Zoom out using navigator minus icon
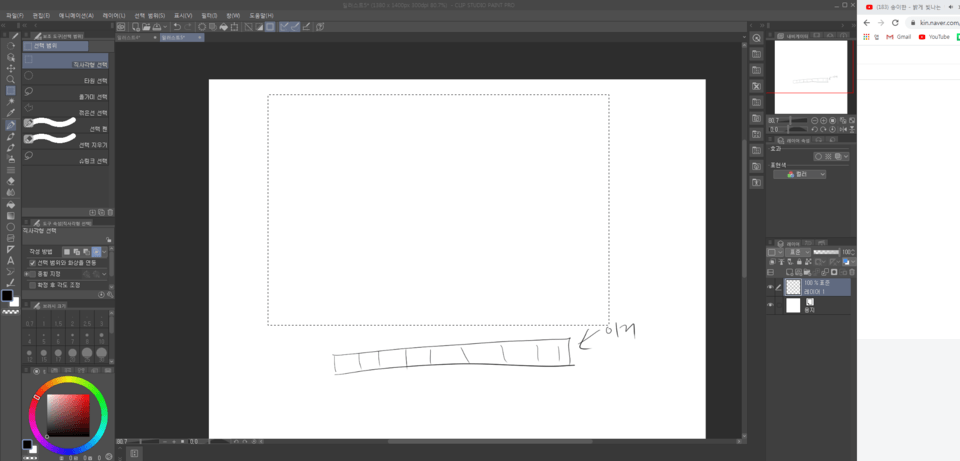960x461 pixels. (815, 121)
